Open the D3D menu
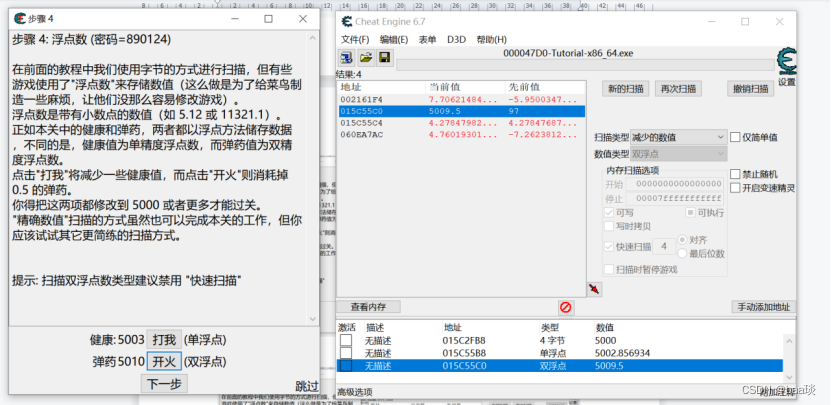Image resolution: width=831 pixels, height=405 pixels. tap(456, 40)
